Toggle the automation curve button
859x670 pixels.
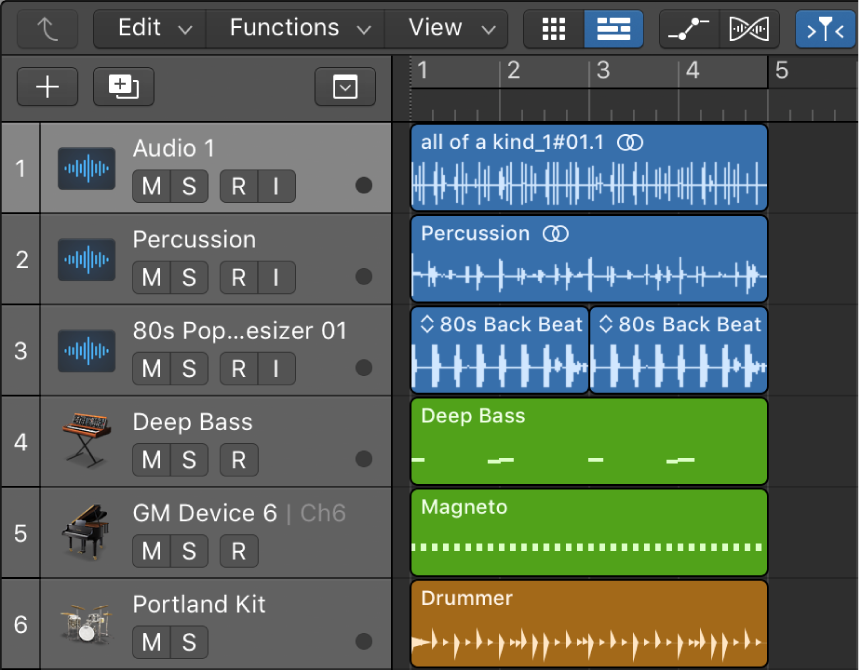coord(689,28)
